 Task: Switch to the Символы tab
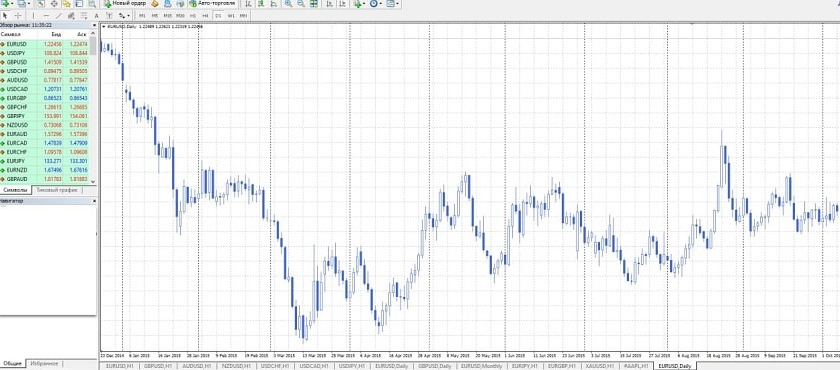point(15,190)
